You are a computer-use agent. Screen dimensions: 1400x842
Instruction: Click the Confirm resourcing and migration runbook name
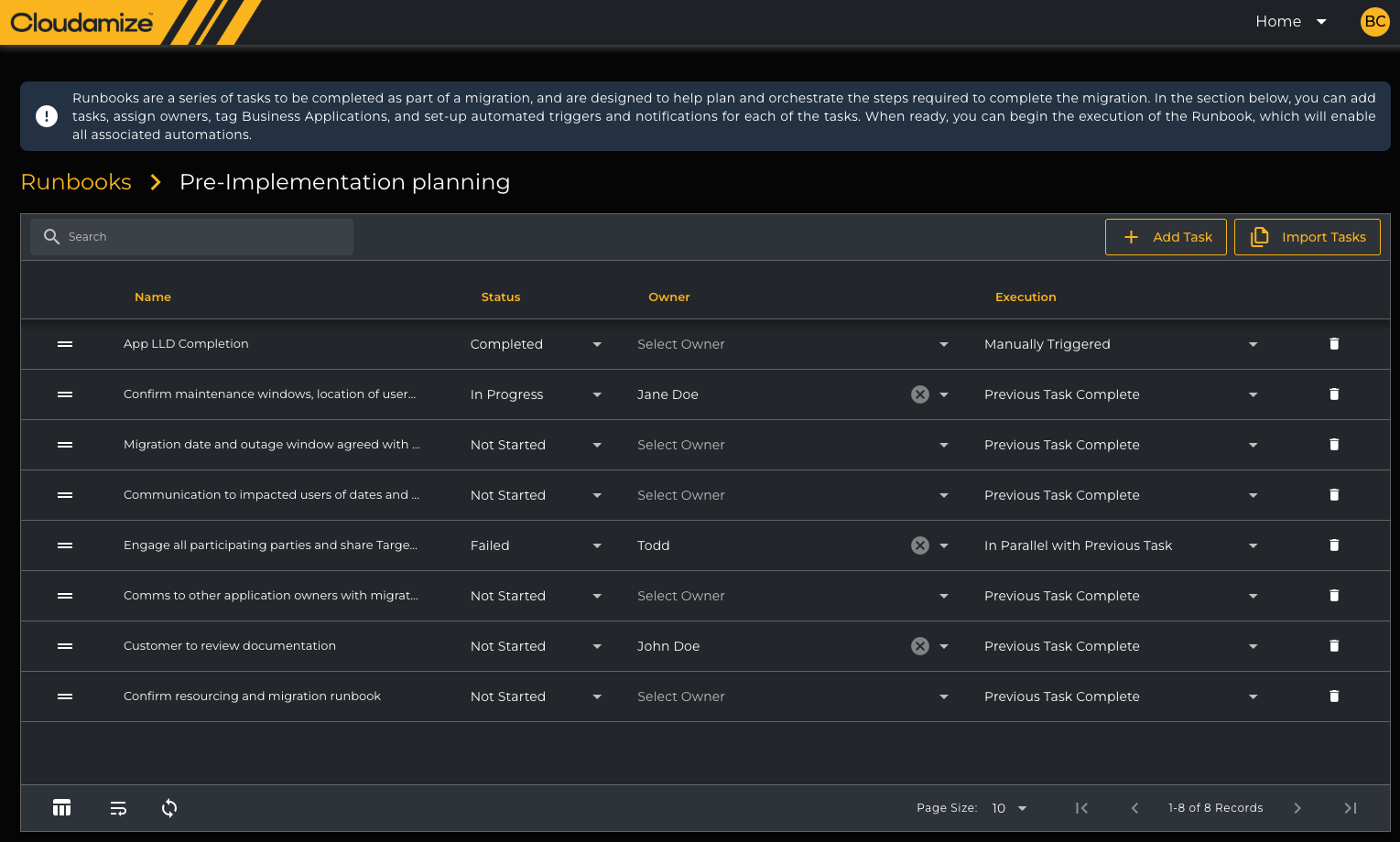pos(252,696)
